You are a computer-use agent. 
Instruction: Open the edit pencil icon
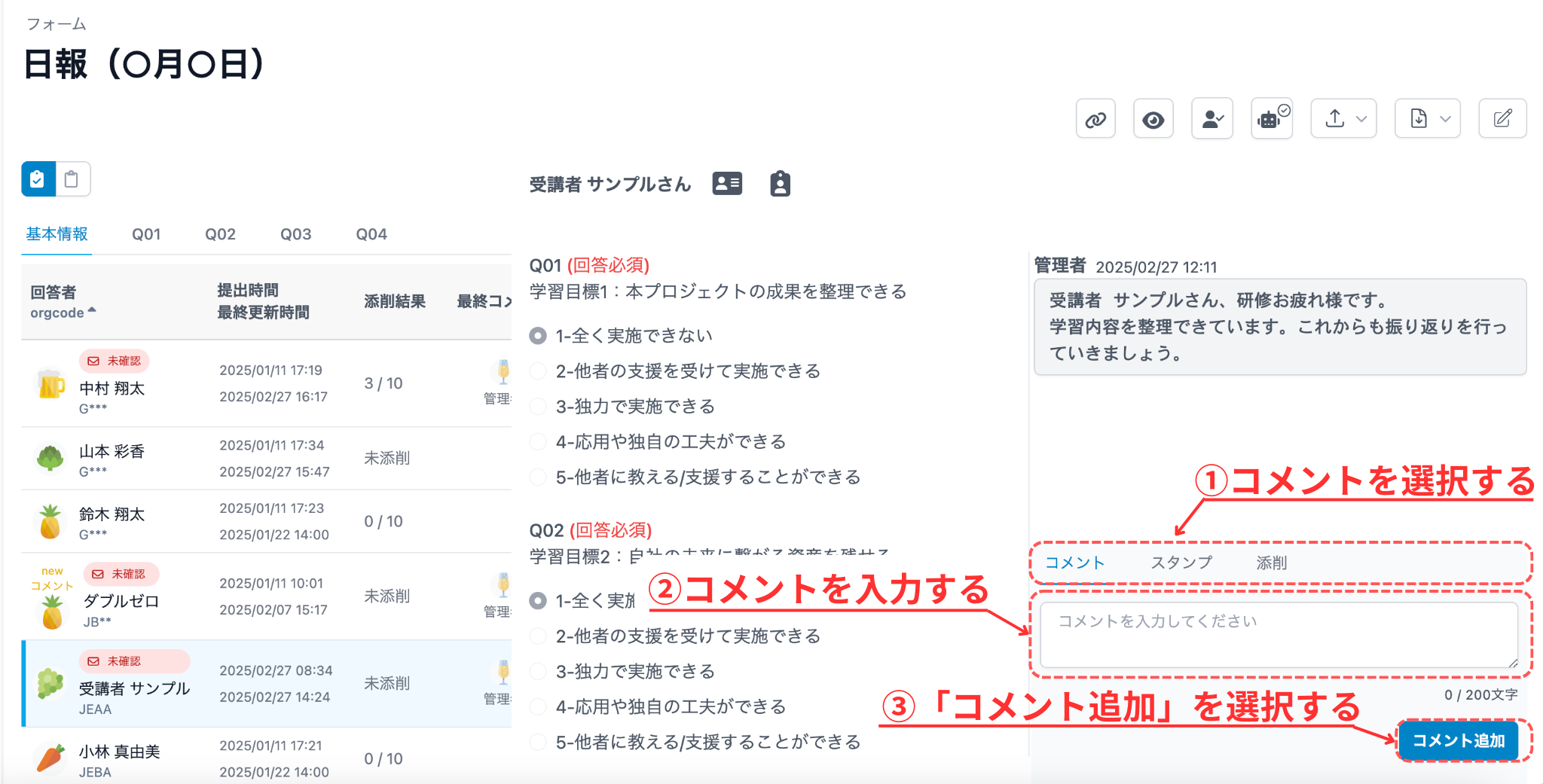1502,118
